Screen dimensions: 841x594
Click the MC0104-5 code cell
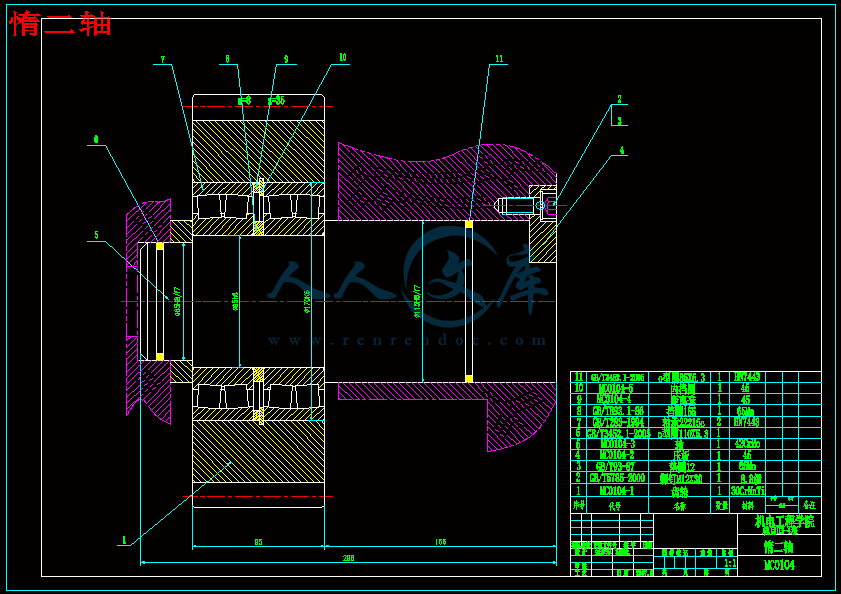pyautogui.click(x=616, y=388)
